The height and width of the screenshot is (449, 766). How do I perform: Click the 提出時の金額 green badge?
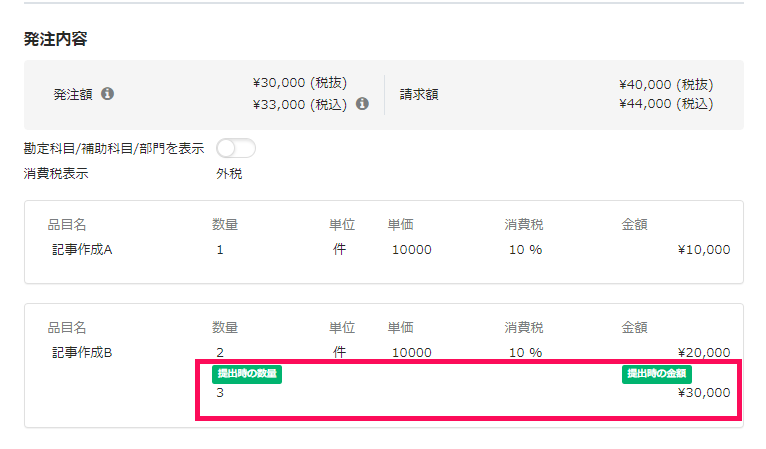pos(657,374)
